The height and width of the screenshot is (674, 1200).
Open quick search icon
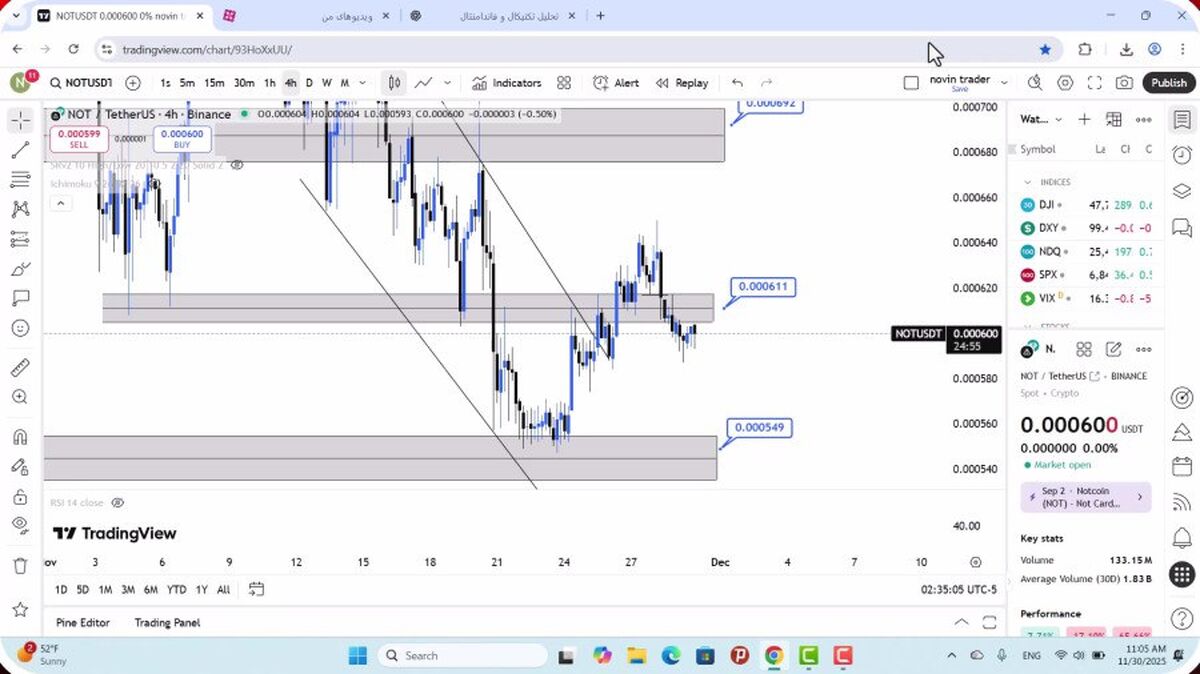click(x=1035, y=83)
